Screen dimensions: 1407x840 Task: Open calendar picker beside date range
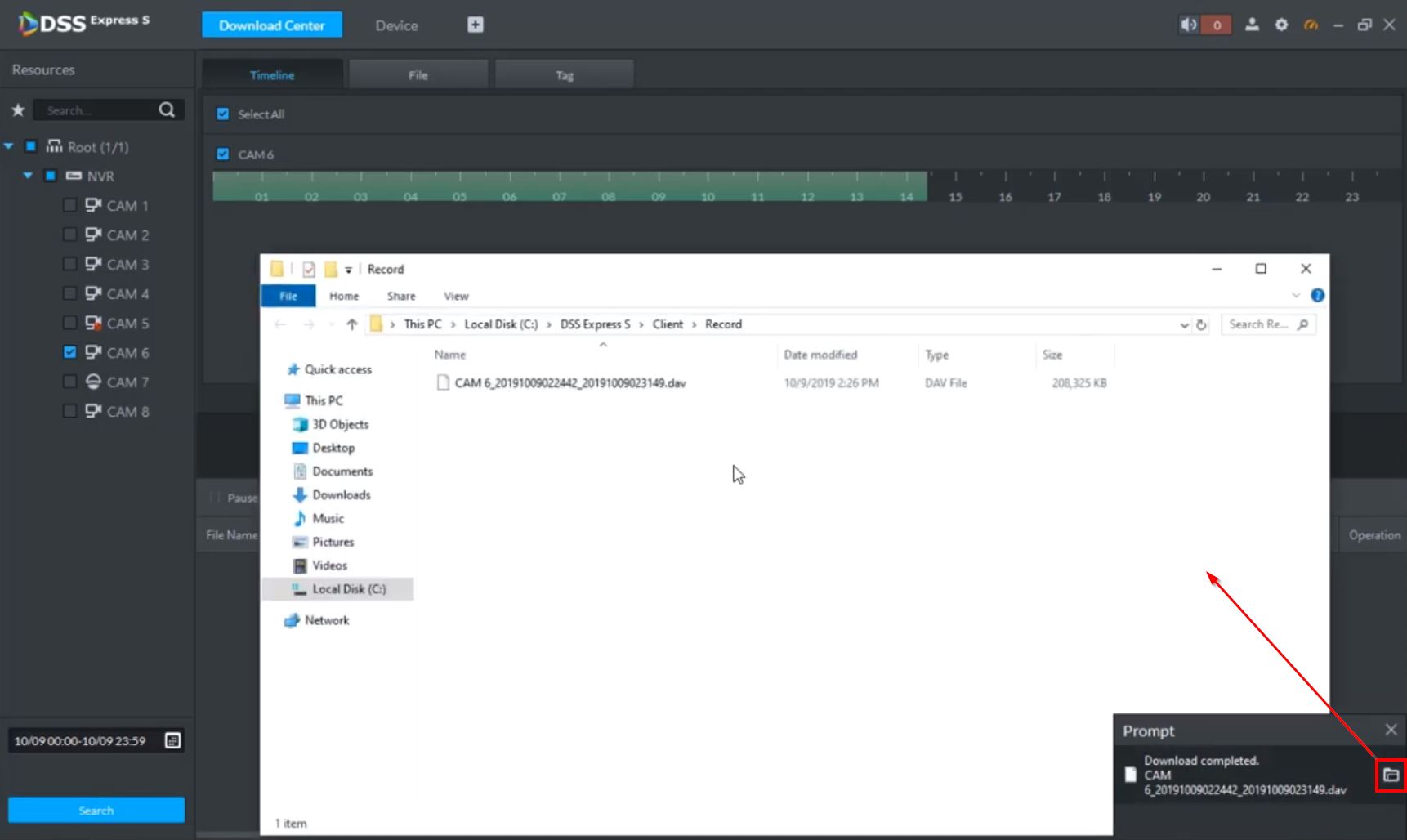point(172,740)
